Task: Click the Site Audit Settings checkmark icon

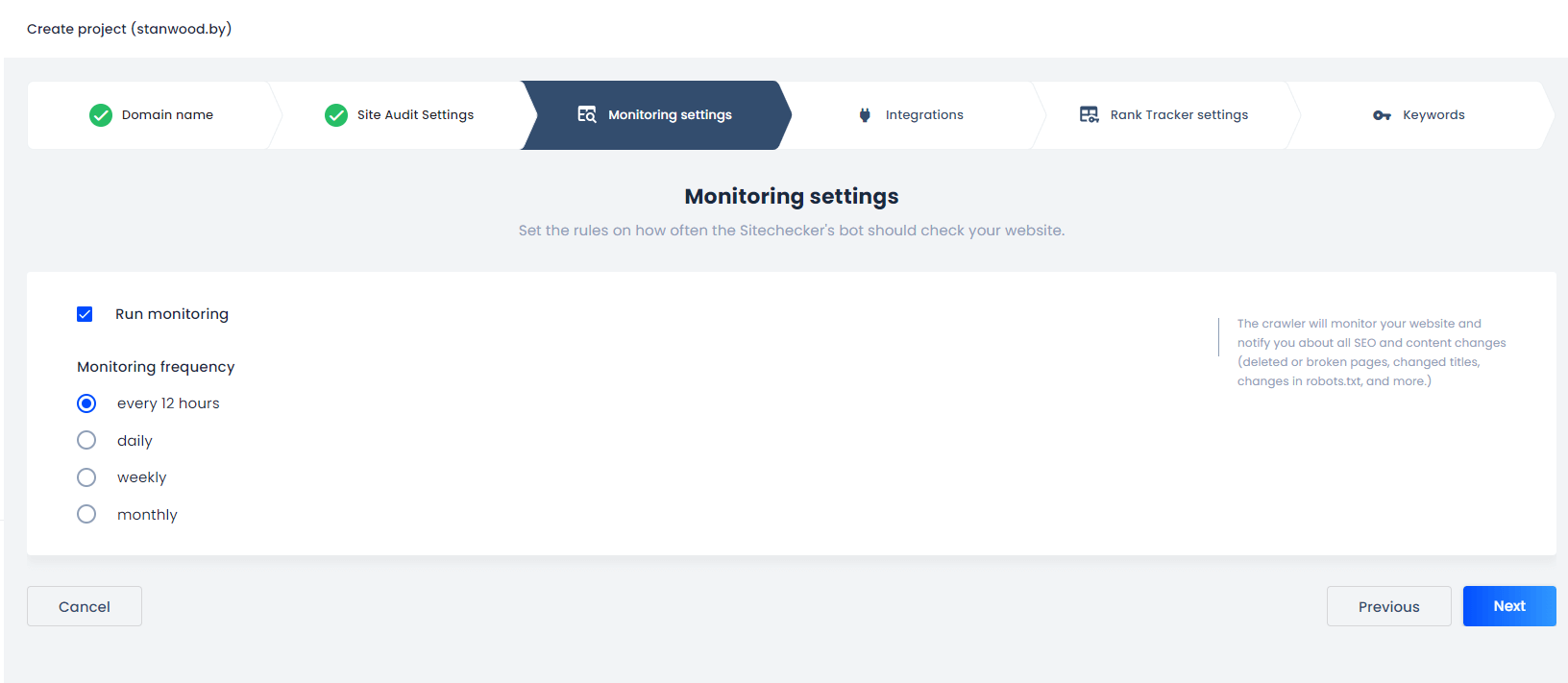Action: point(336,115)
